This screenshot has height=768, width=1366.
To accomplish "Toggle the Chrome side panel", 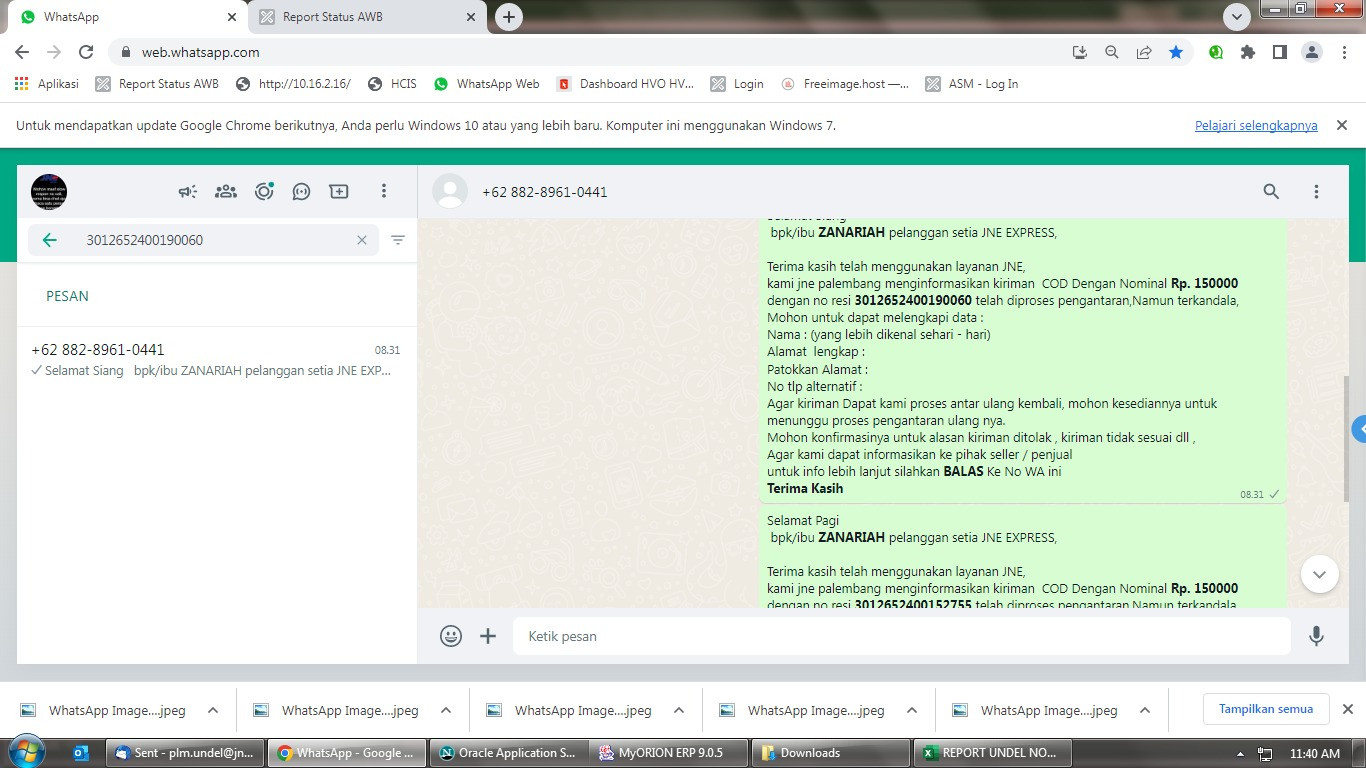I will [x=1279, y=52].
